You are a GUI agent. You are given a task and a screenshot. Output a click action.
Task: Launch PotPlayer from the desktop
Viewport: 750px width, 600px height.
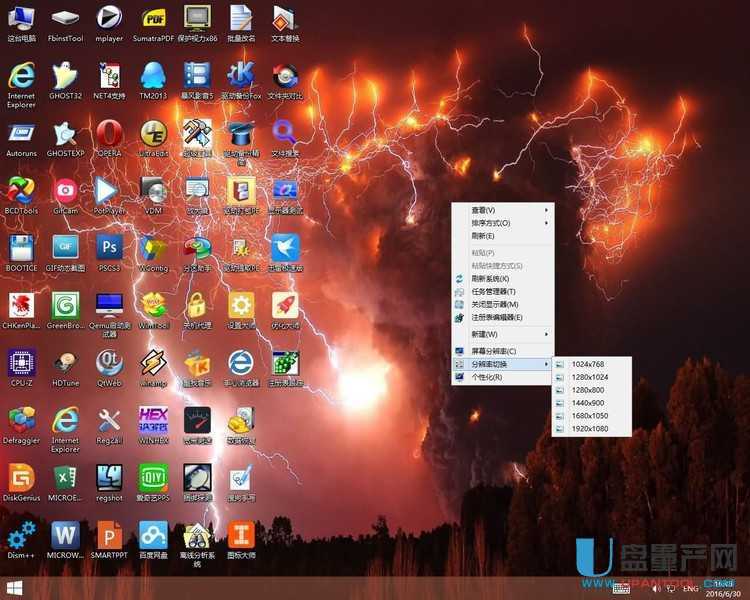[109, 196]
